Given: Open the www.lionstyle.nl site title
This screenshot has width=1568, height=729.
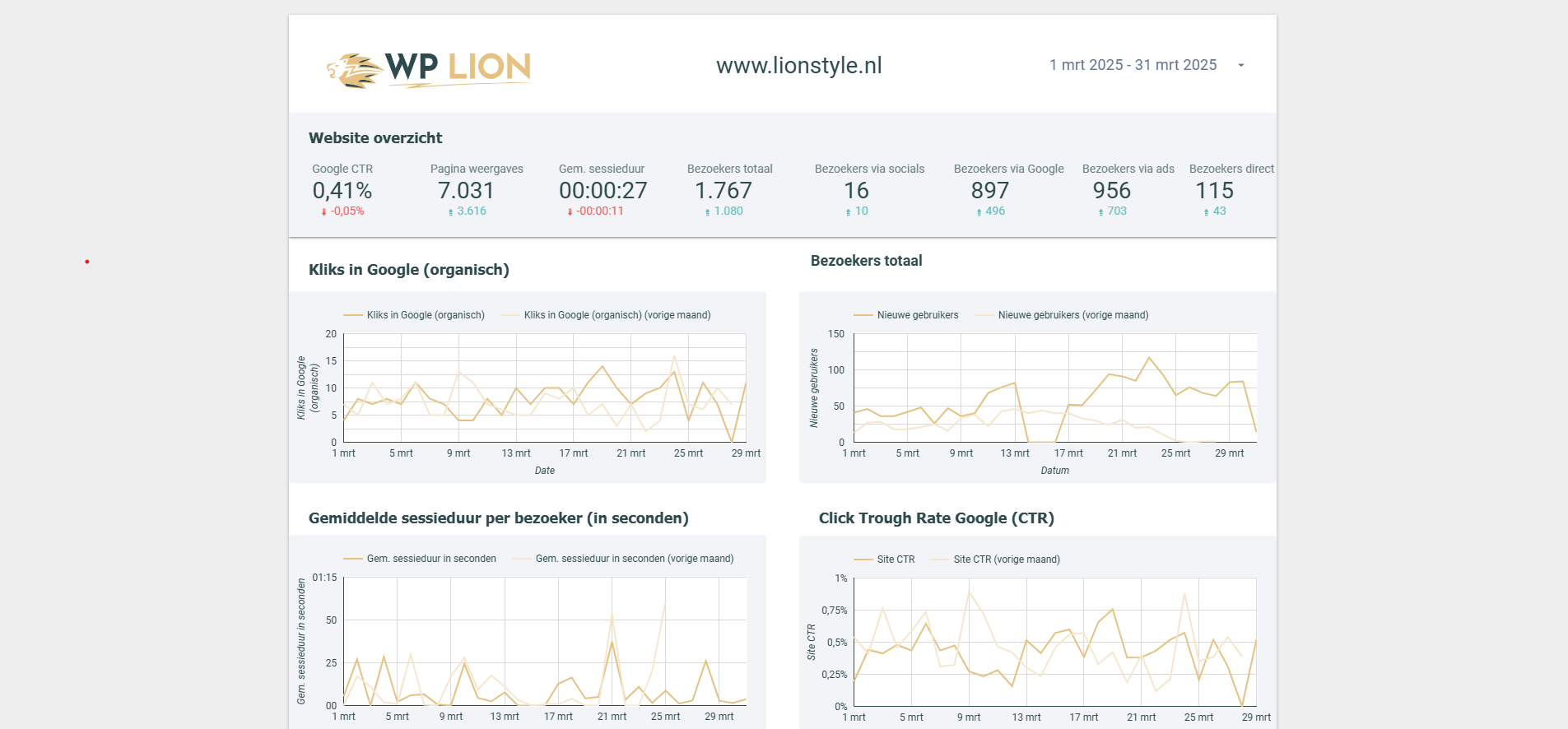Looking at the screenshot, I should (x=798, y=66).
